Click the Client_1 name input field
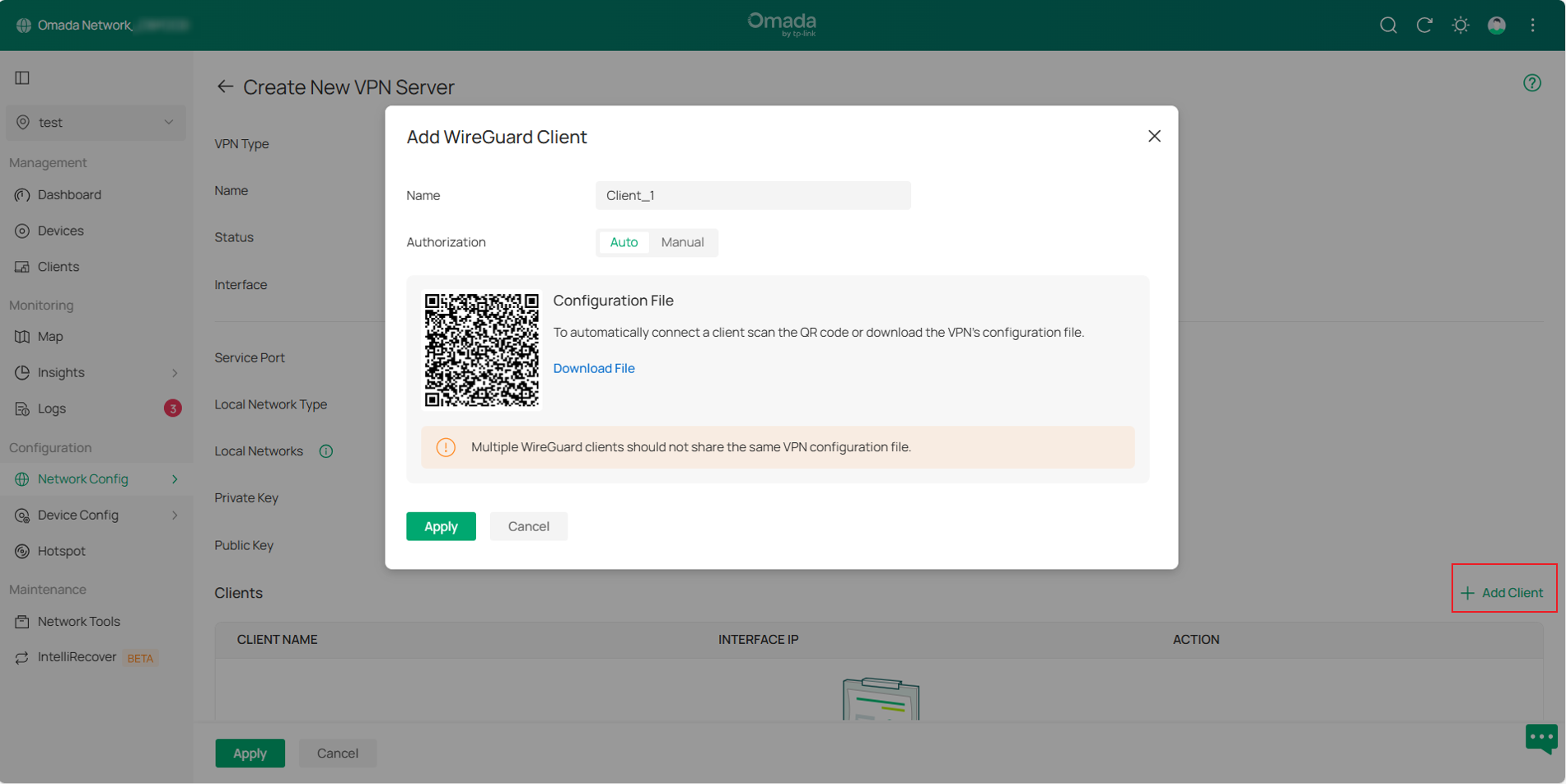The width and height of the screenshot is (1566, 784). pyautogui.click(x=752, y=195)
